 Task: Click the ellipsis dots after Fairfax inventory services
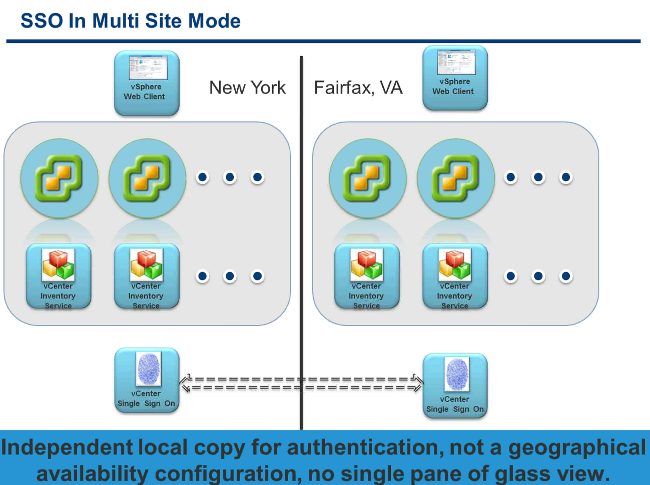point(538,276)
